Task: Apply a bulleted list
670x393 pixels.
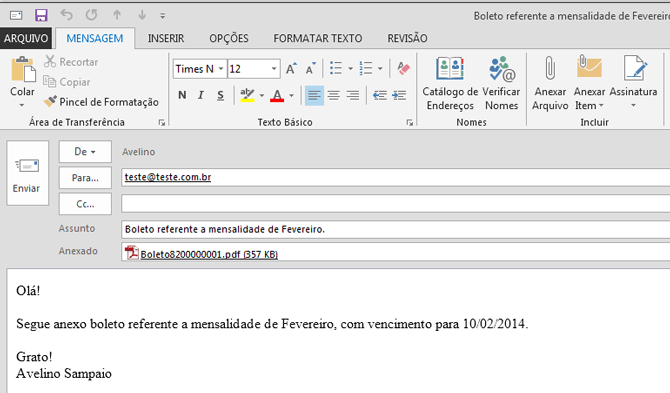Action: [x=336, y=68]
